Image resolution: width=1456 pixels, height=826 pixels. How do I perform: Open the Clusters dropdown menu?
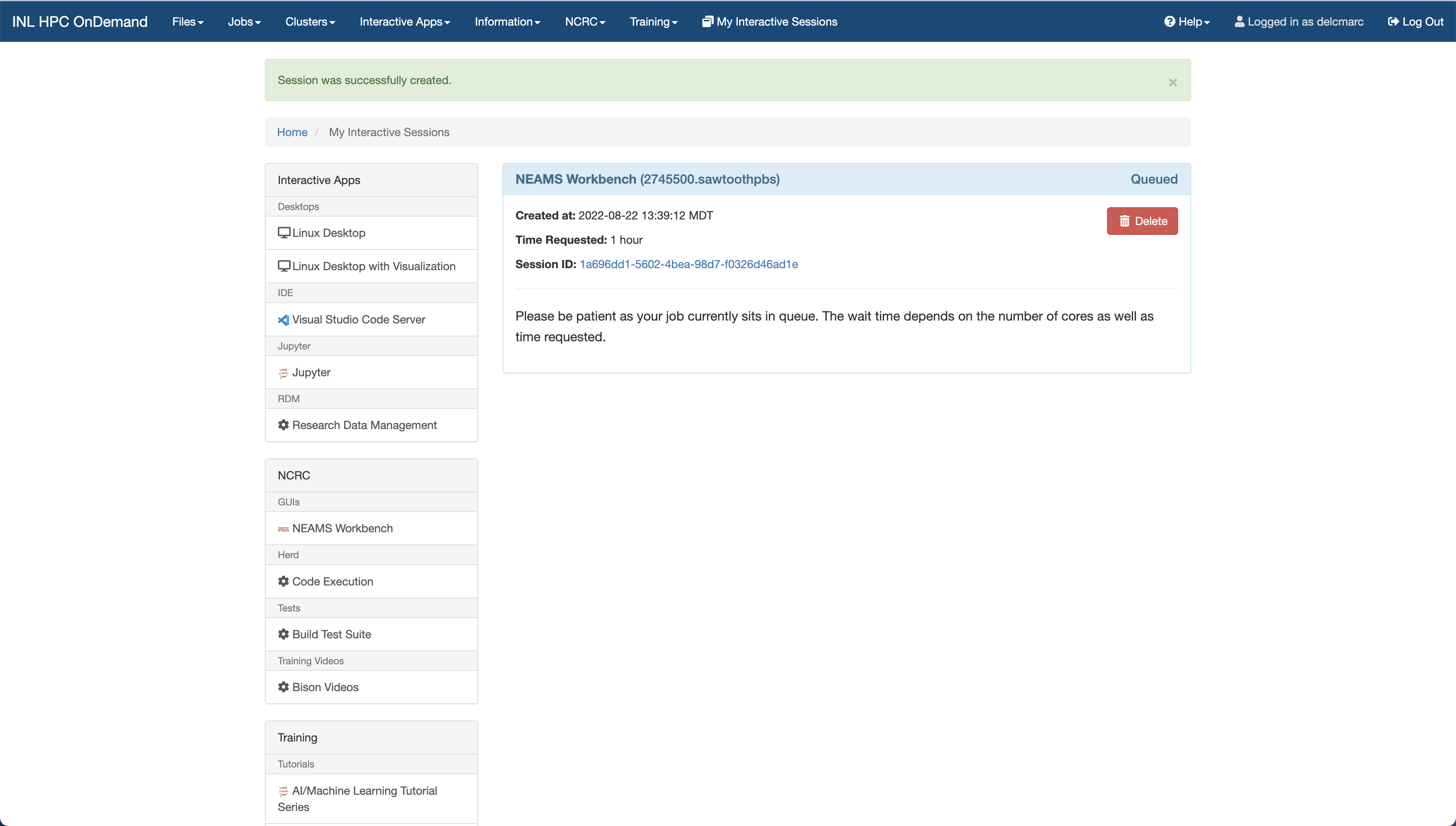tap(310, 22)
